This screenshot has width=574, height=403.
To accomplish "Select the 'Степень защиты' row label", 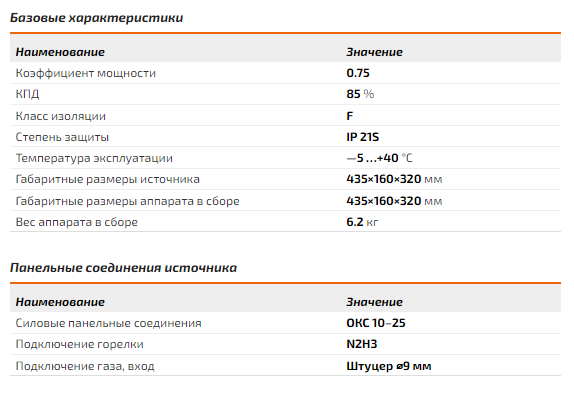I will pyautogui.click(x=62, y=137).
